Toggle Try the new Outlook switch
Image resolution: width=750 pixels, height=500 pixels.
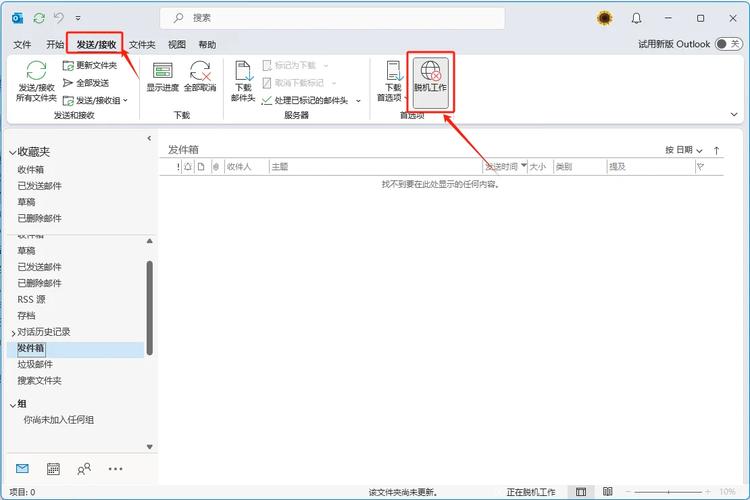point(728,44)
